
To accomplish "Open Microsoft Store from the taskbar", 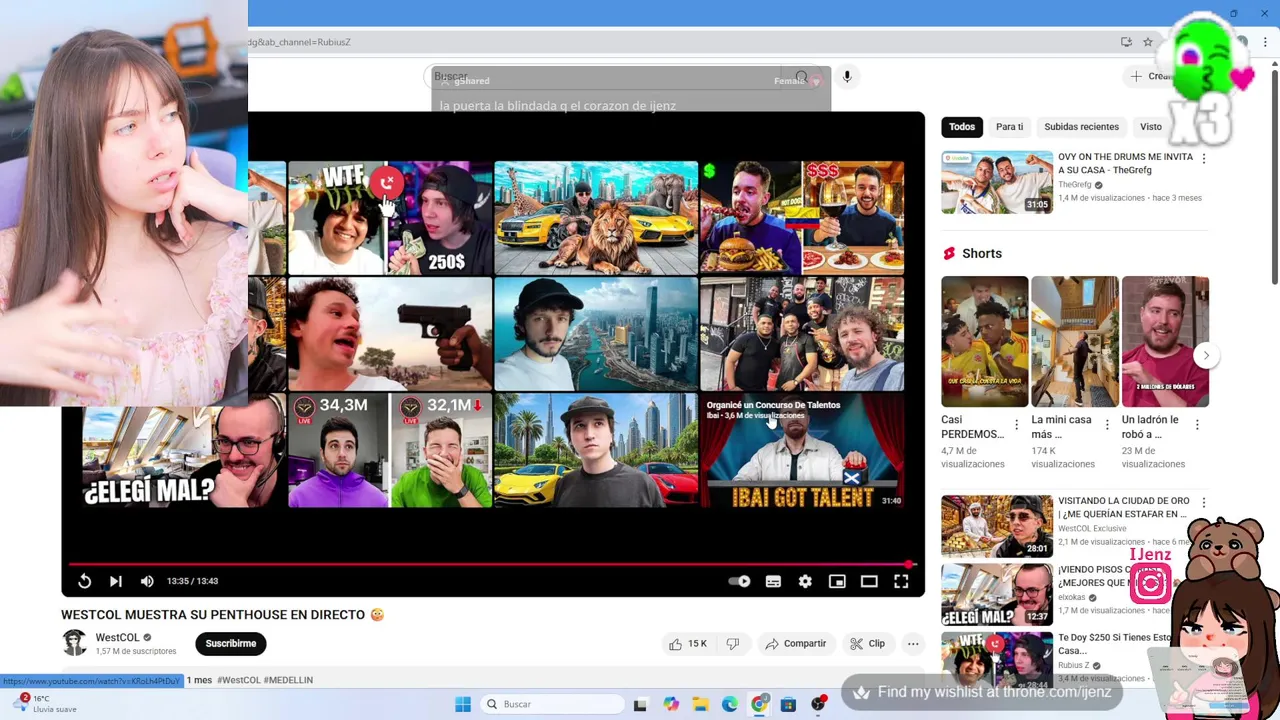I will point(788,704).
